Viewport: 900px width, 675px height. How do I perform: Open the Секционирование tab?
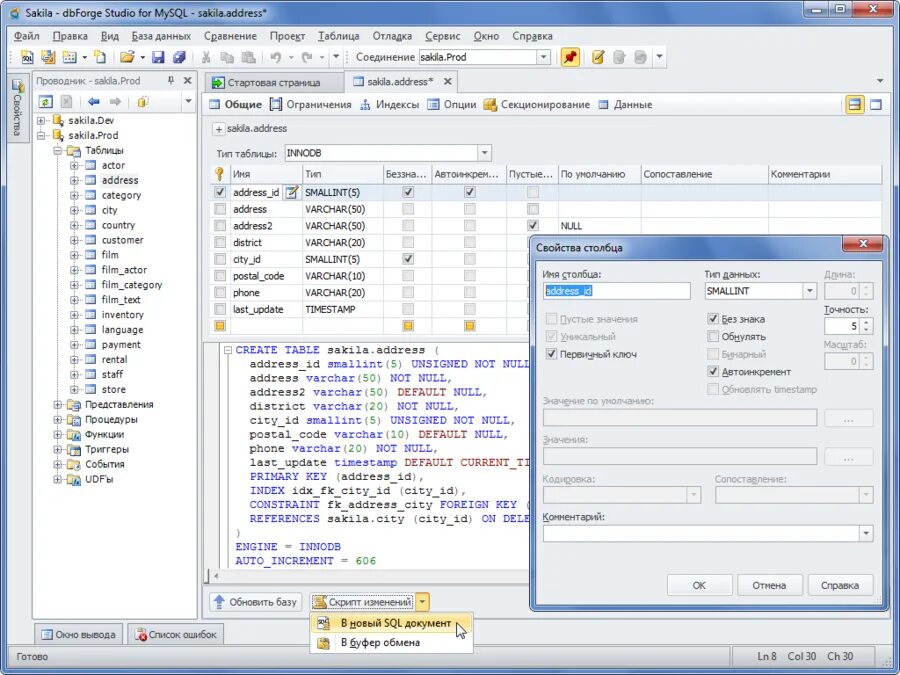coord(536,104)
